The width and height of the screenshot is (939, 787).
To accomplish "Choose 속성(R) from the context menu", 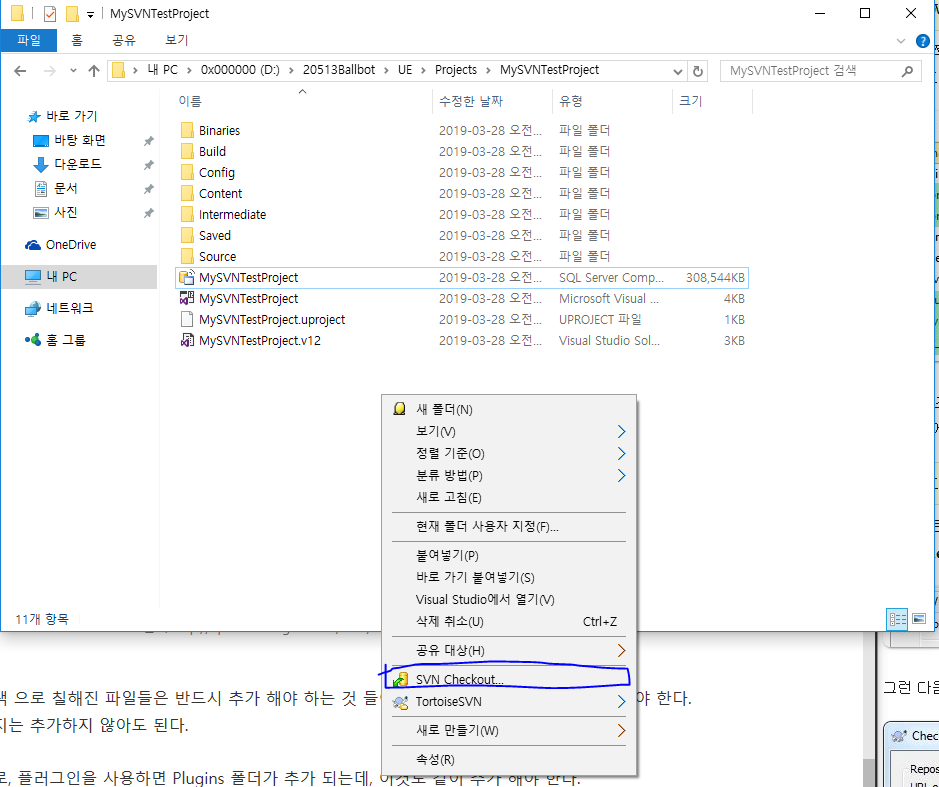I will pyautogui.click(x=510, y=760).
